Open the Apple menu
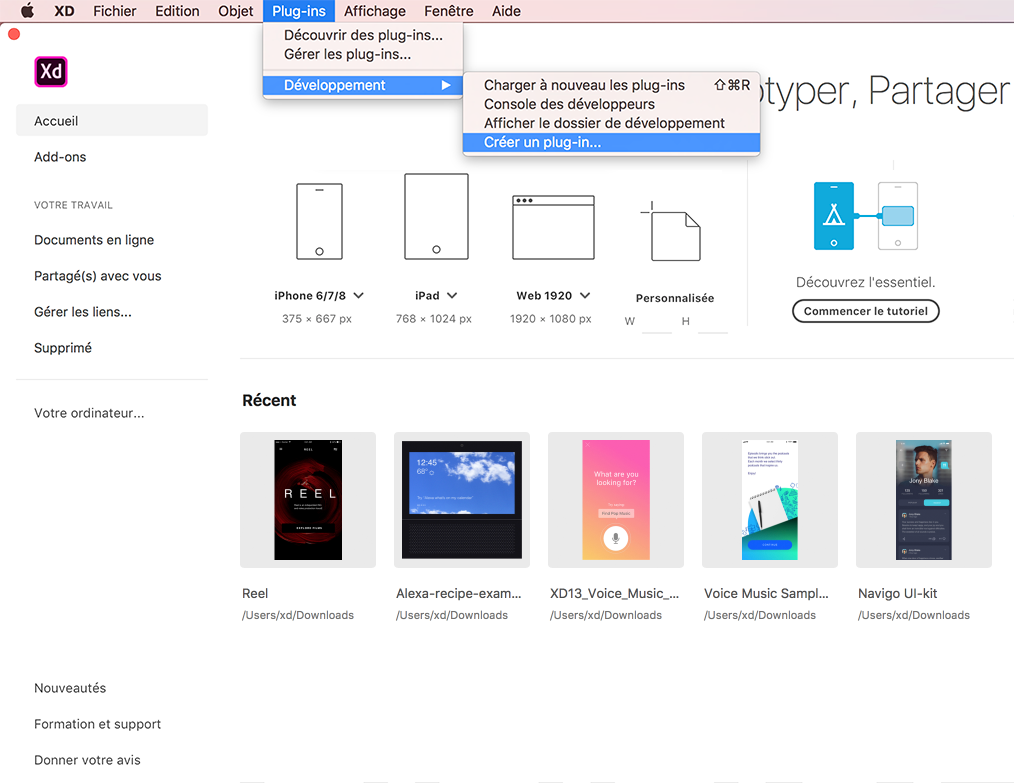Viewport: 1014px width, 783px height. pyautogui.click(x=27, y=11)
